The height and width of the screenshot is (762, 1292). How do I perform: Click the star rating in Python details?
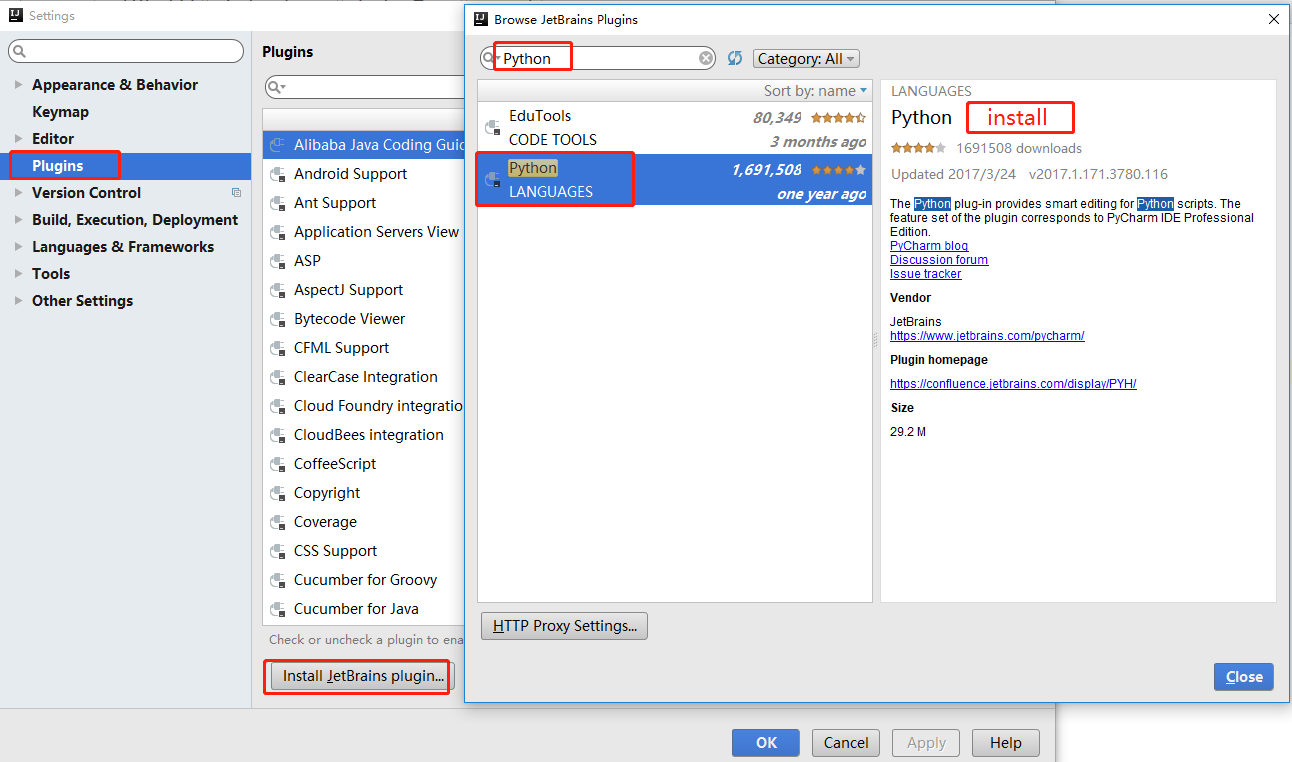(918, 148)
